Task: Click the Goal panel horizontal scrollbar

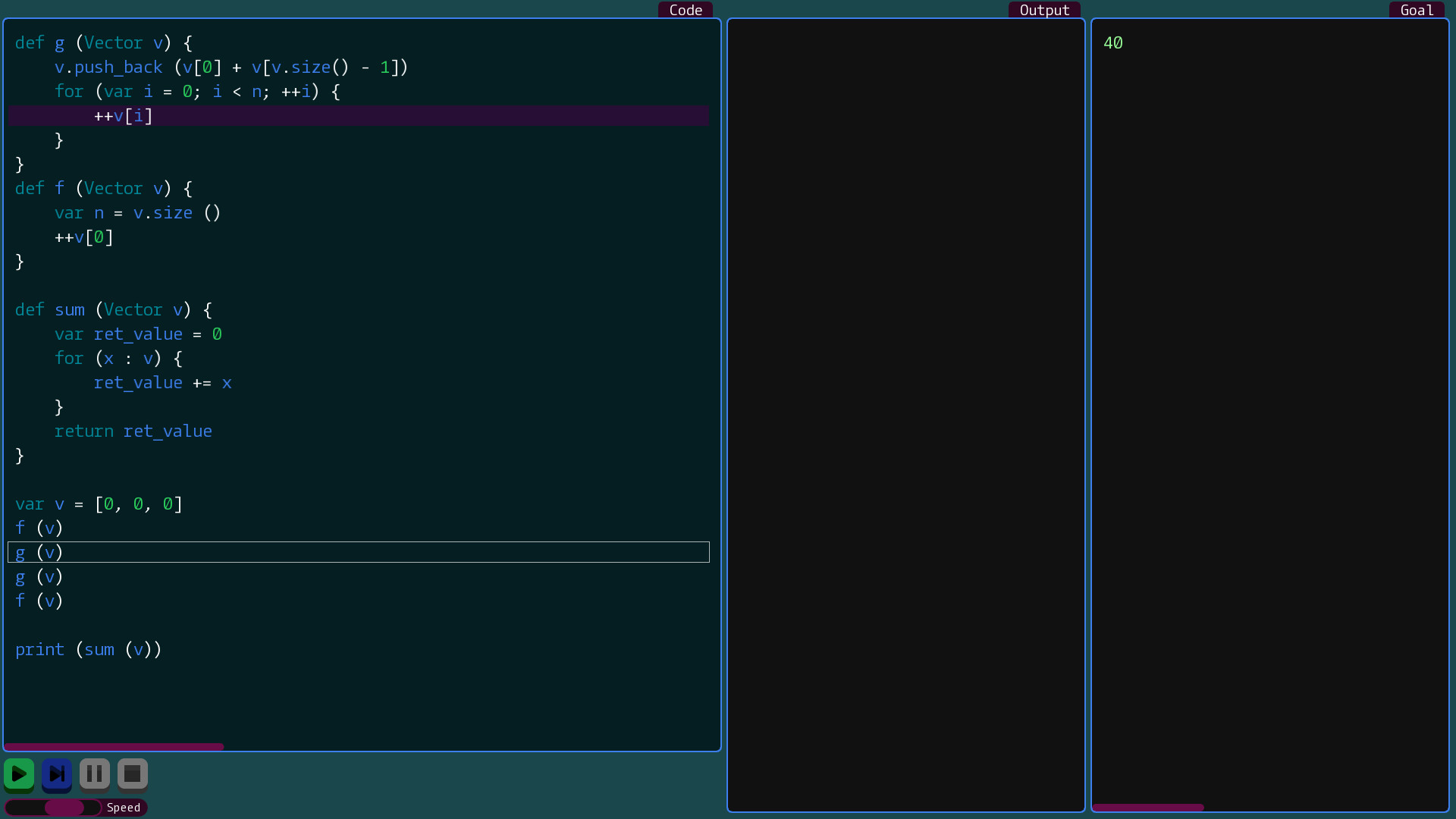Action: click(1148, 808)
